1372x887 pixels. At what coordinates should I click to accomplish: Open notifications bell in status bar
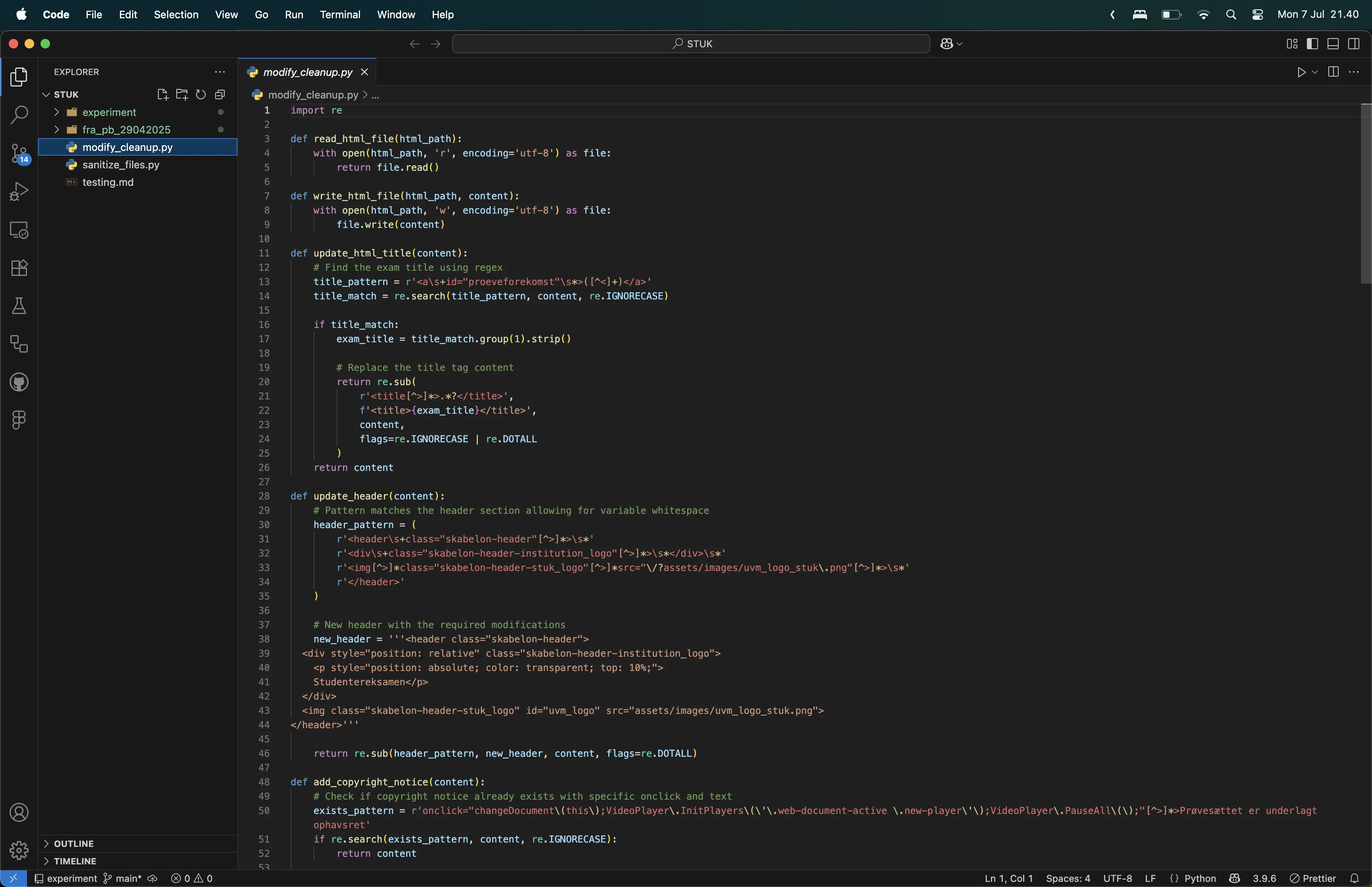point(1354,878)
